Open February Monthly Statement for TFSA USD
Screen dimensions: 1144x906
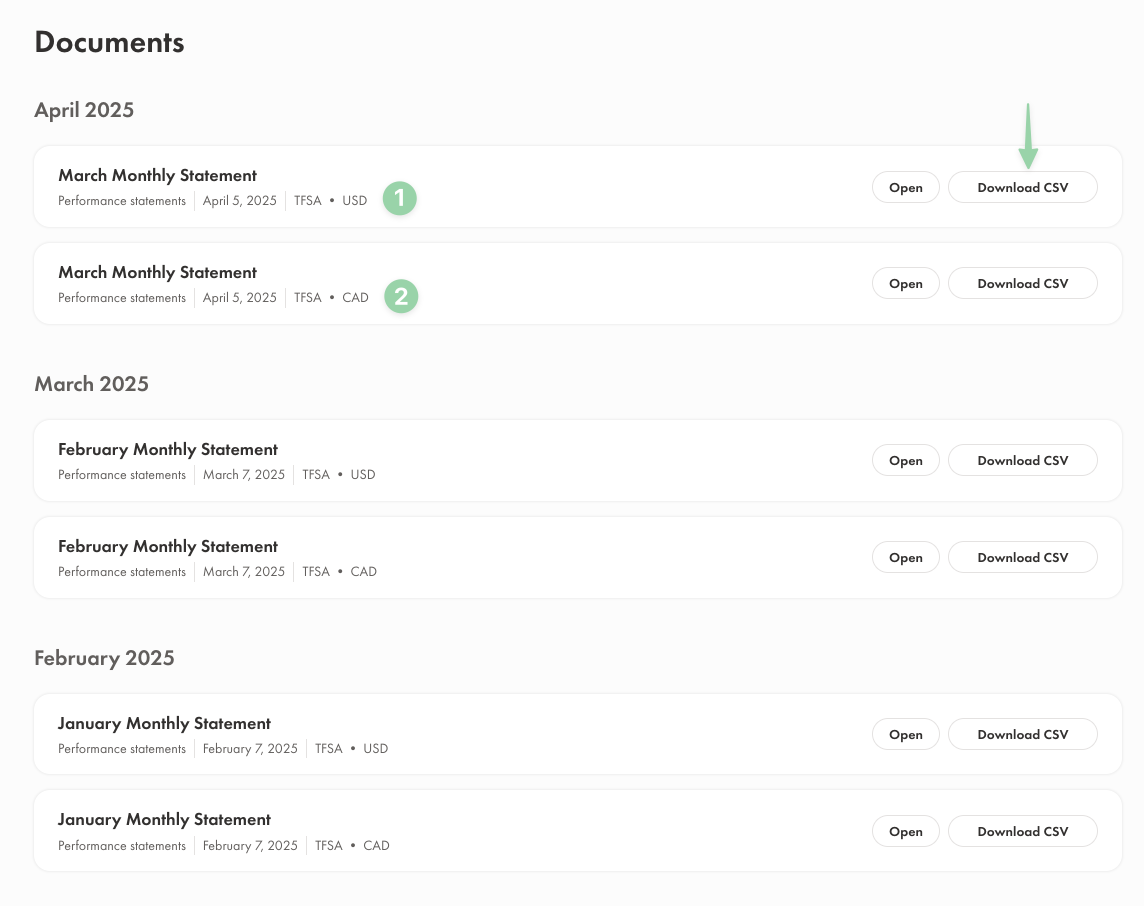pyautogui.click(x=905, y=461)
